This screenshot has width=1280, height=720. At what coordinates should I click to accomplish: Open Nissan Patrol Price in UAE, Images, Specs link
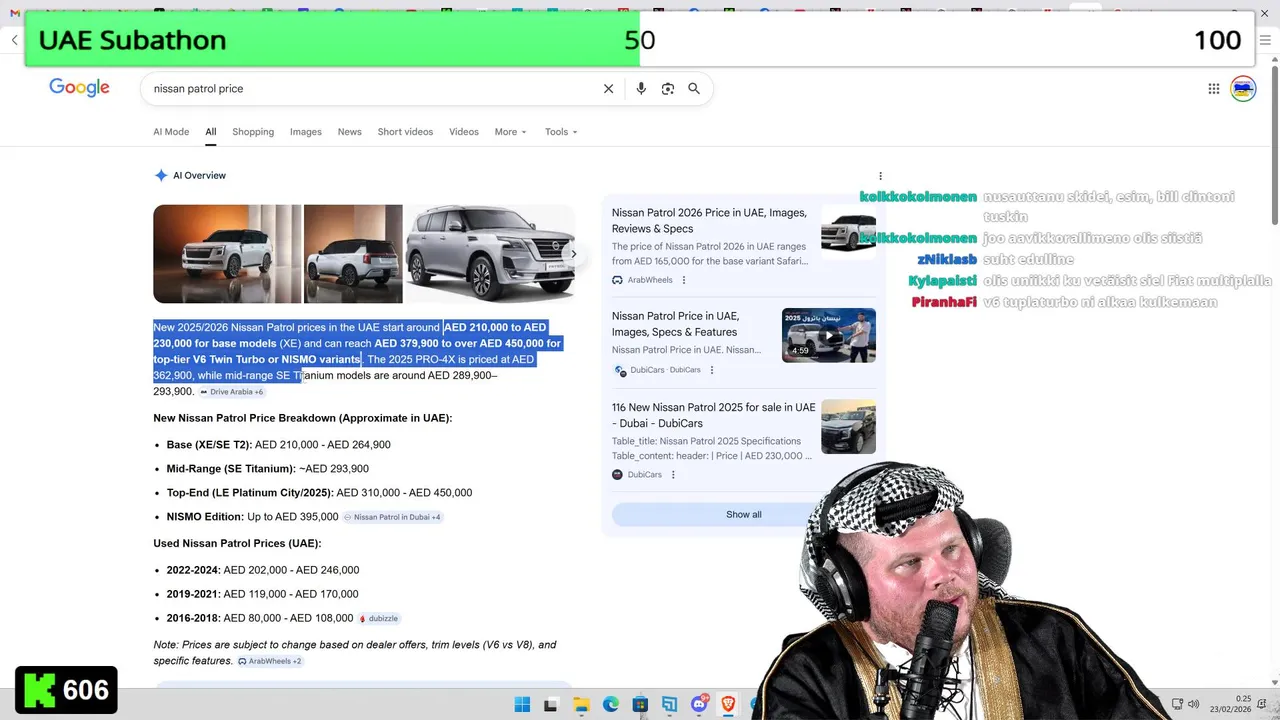tap(675, 324)
